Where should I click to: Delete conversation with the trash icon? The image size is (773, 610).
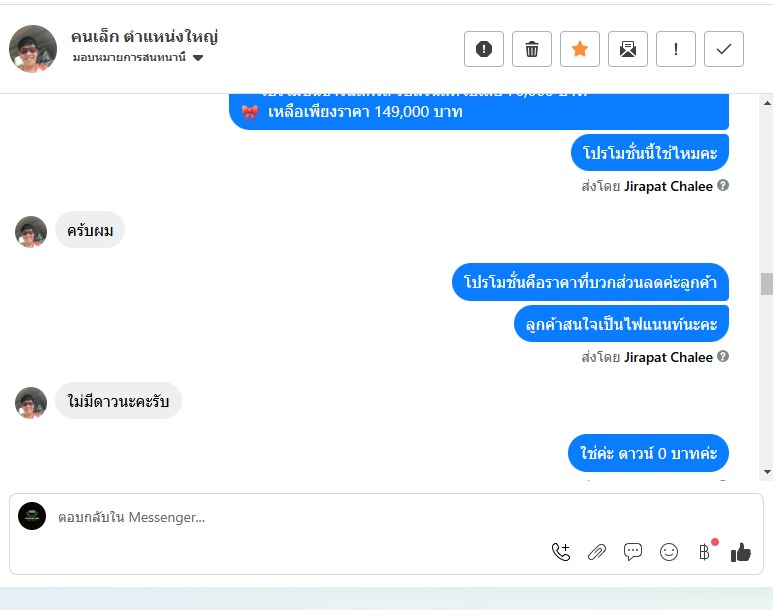[x=532, y=49]
